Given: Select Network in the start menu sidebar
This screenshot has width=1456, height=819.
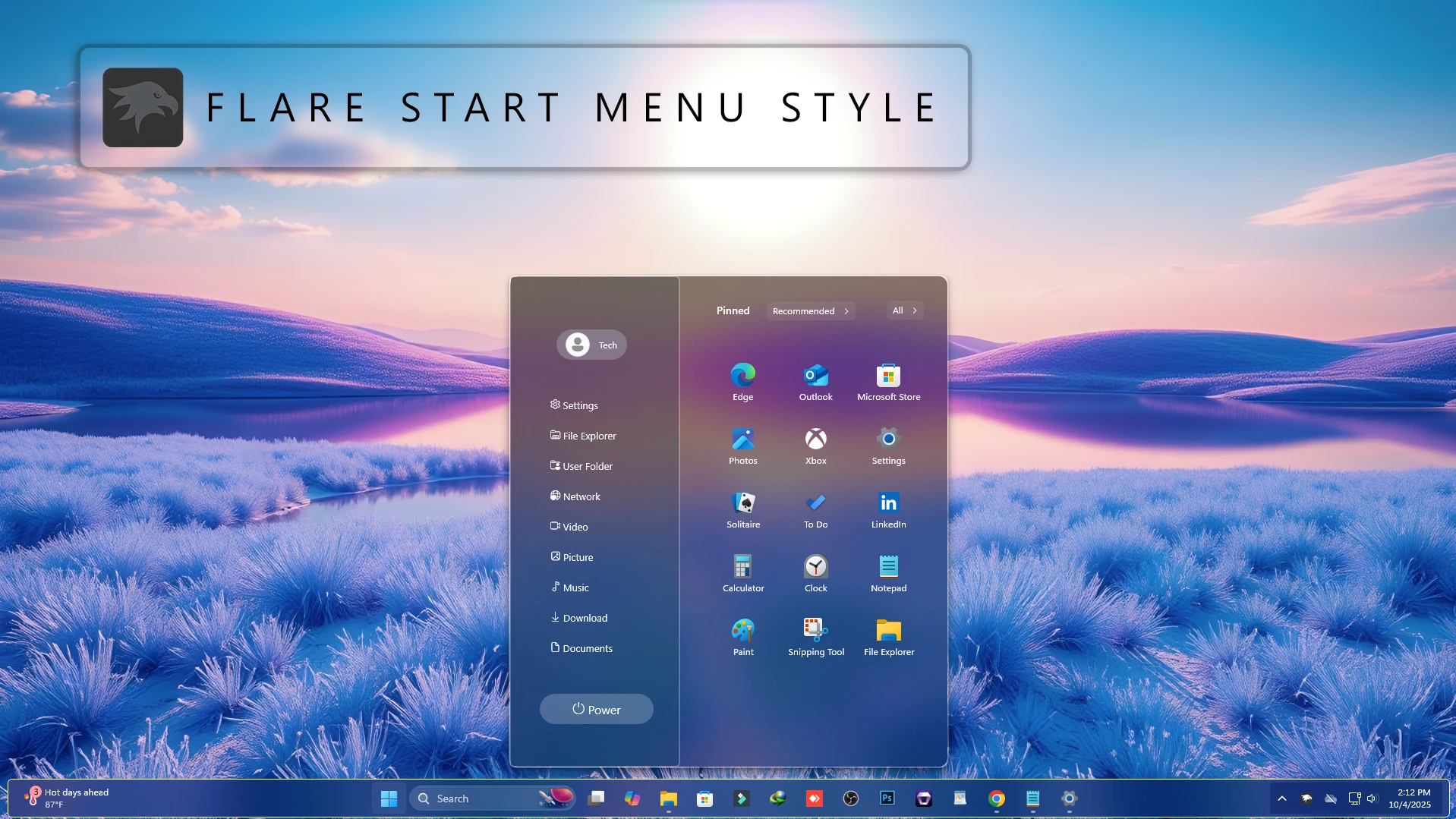Looking at the screenshot, I should [x=581, y=496].
